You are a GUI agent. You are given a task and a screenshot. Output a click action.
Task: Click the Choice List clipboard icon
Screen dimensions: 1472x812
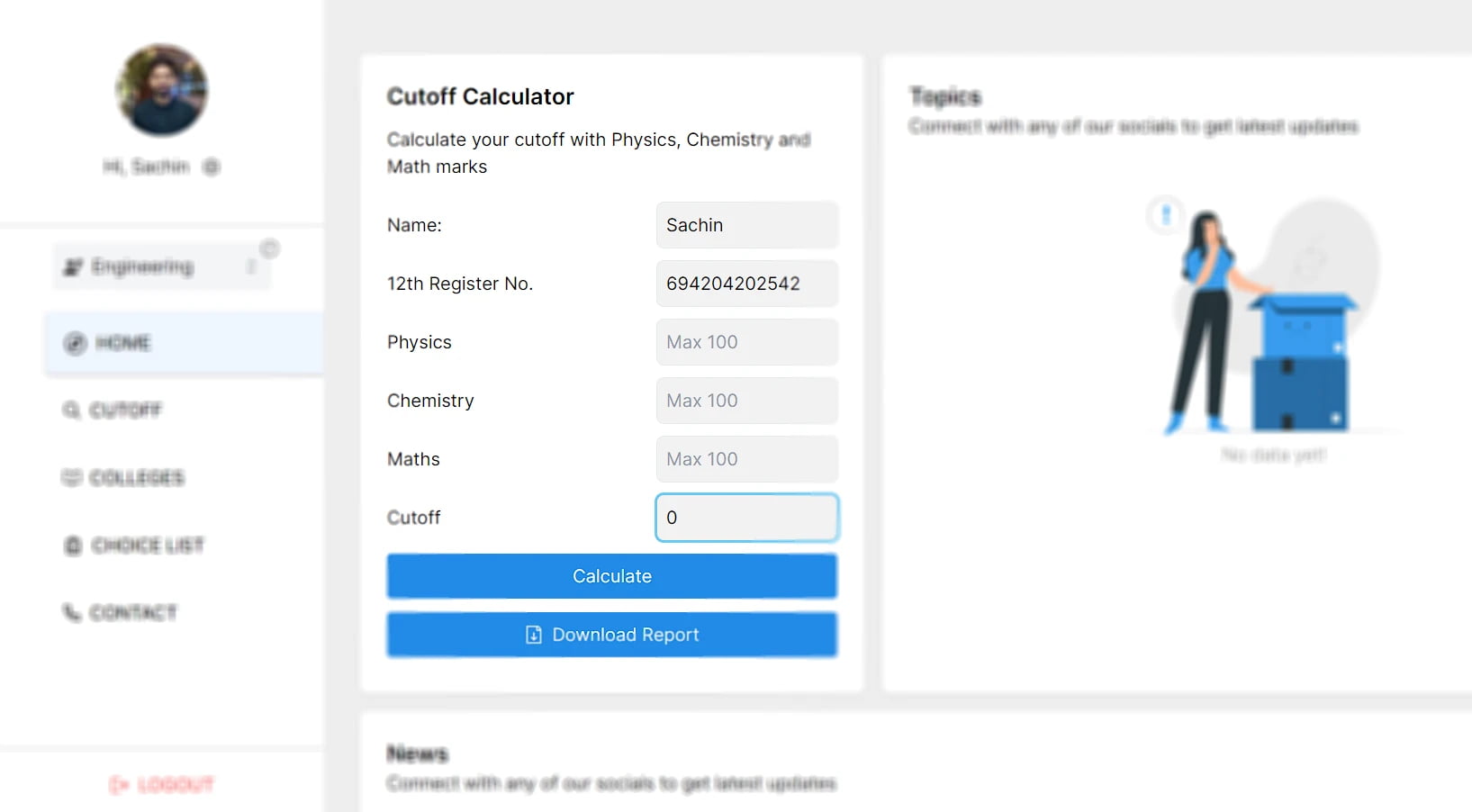pyautogui.click(x=72, y=546)
